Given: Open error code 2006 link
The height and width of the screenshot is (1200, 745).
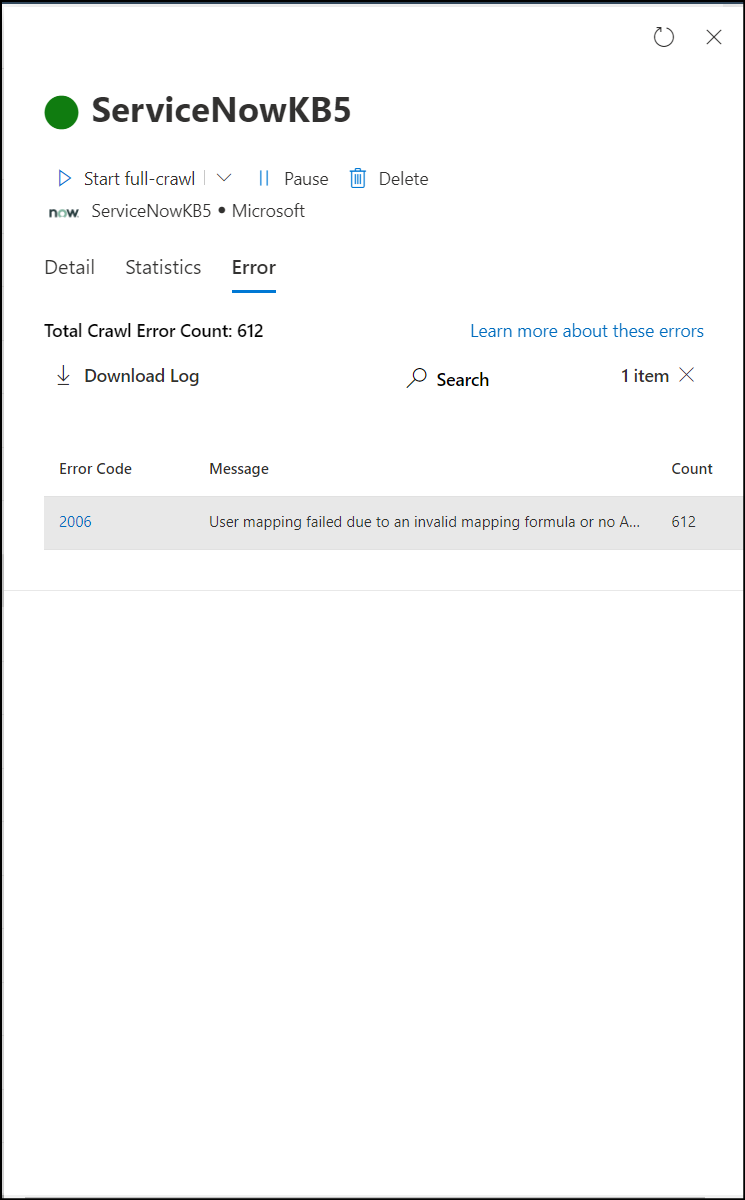Looking at the screenshot, I should tap(75, 522).
